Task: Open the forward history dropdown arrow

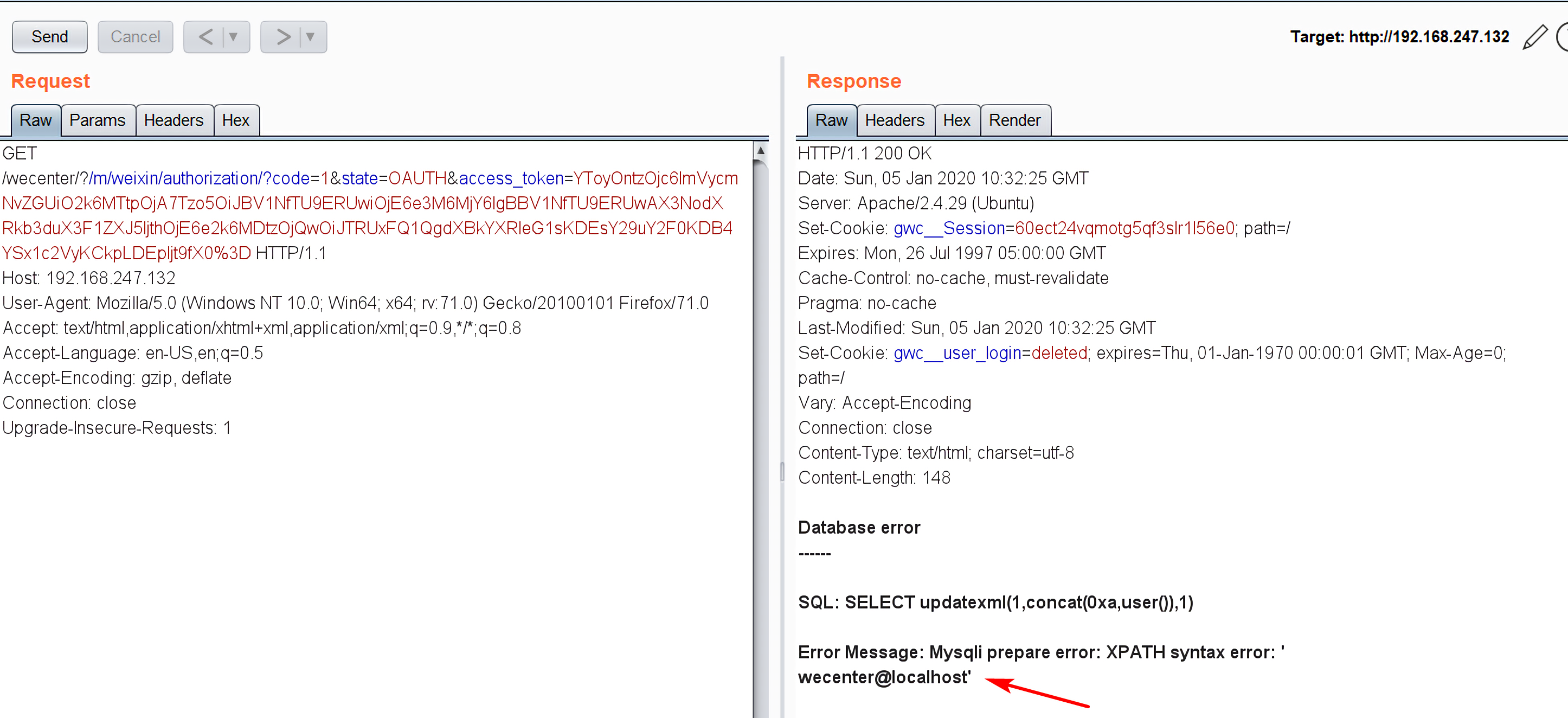Action: 311,37
